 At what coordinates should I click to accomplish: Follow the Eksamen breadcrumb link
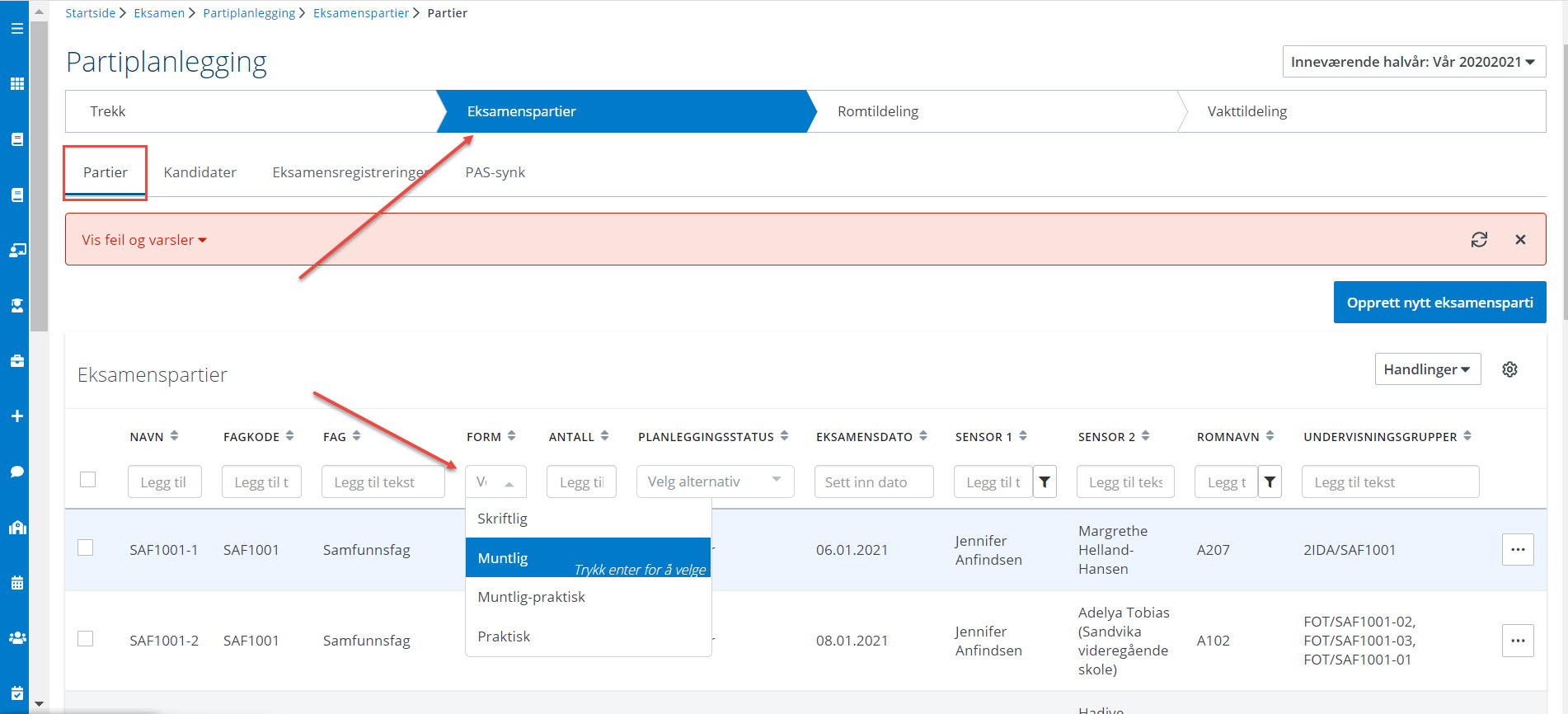point(159,13)
